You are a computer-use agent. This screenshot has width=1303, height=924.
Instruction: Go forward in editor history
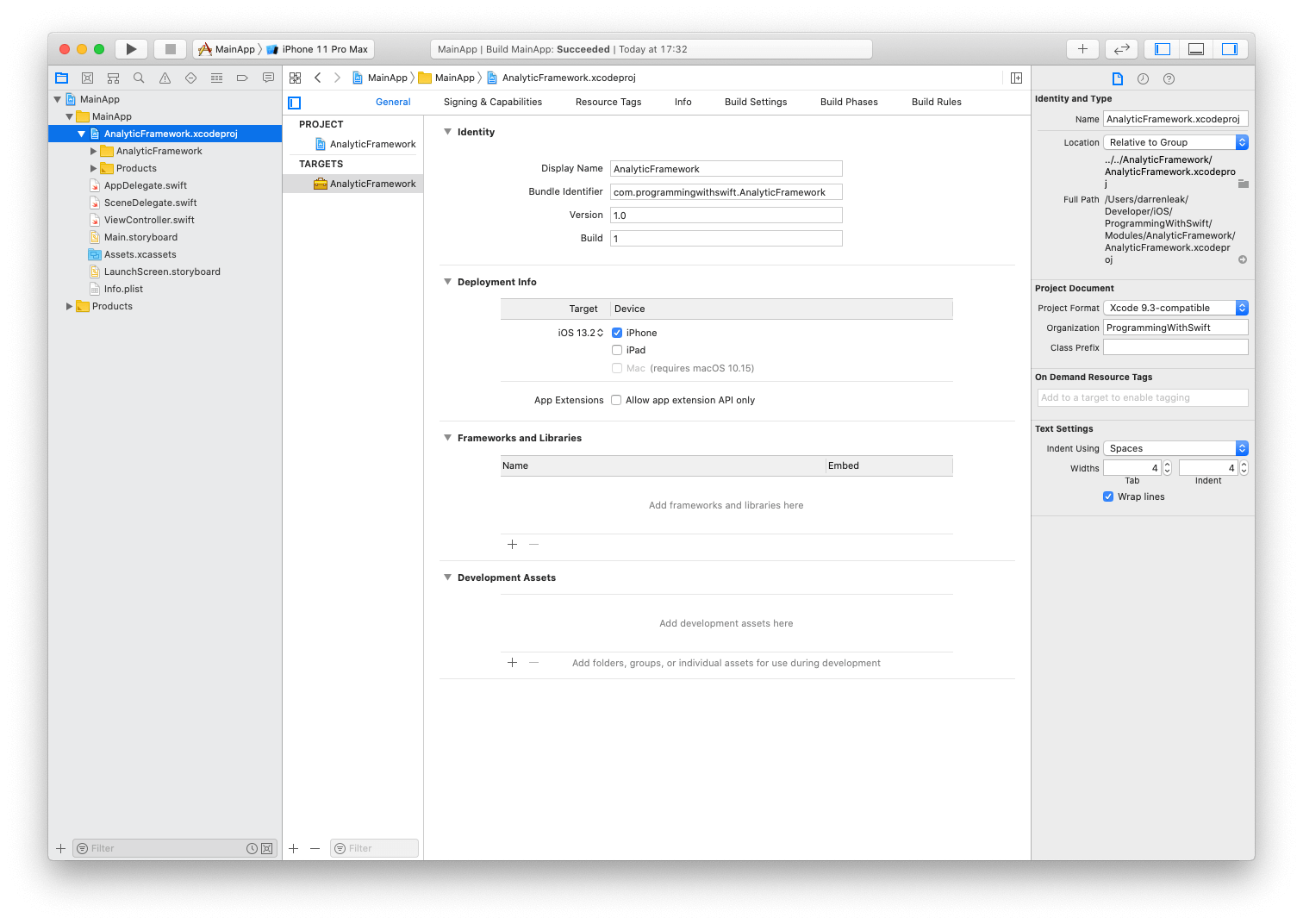click(337, 78)
